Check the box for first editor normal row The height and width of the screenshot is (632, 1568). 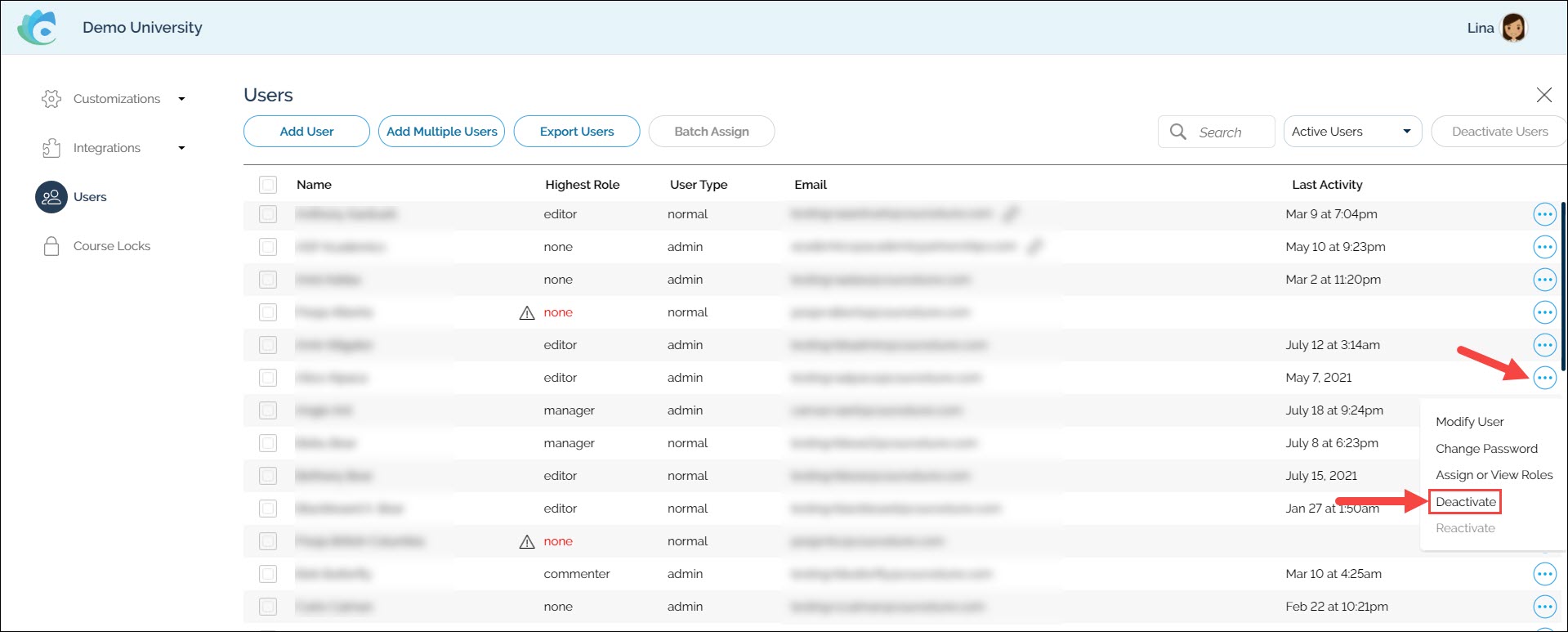click(x=268, y=214)
